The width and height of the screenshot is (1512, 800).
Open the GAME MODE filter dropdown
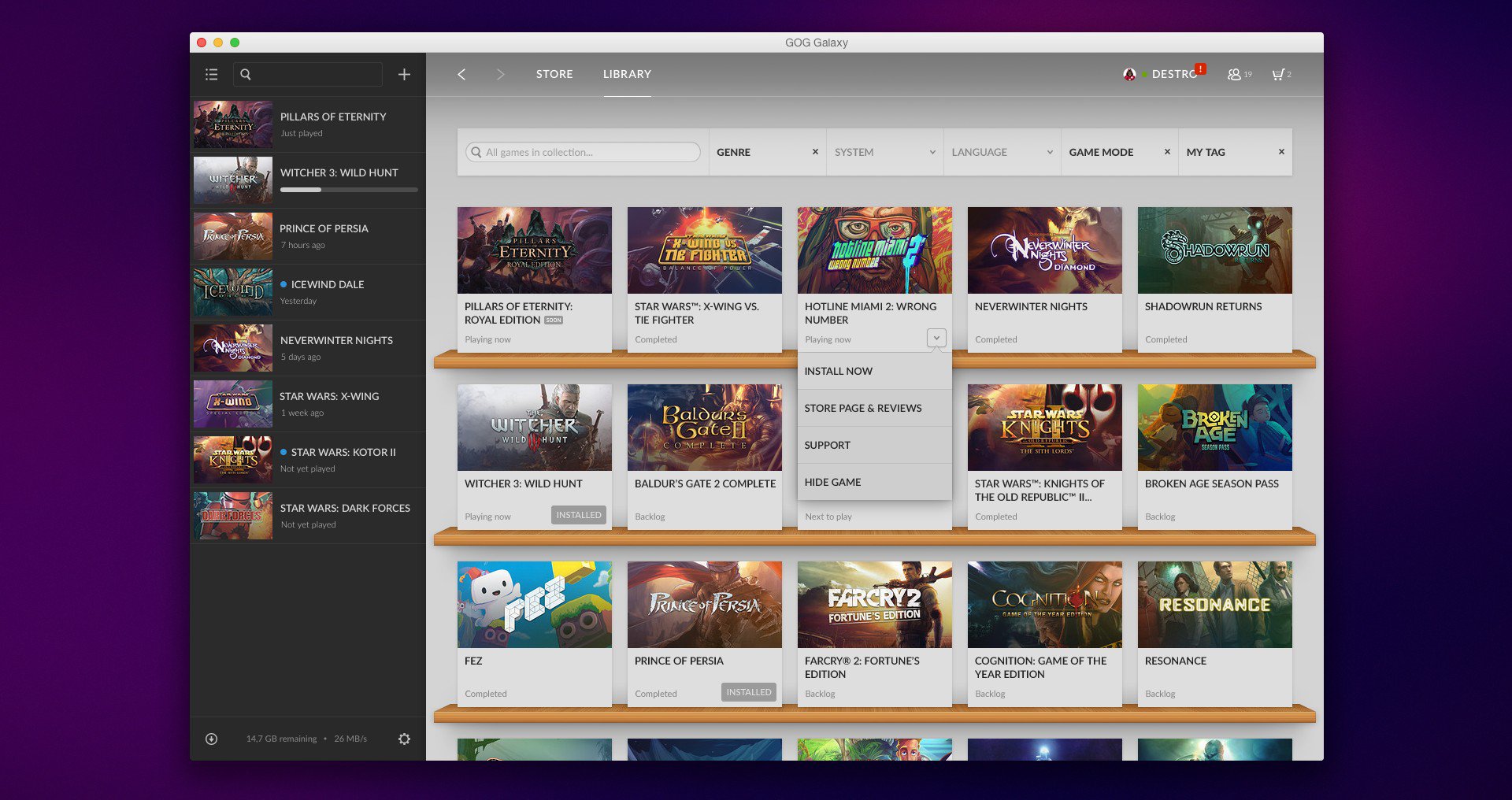(x=1120, y=152)
